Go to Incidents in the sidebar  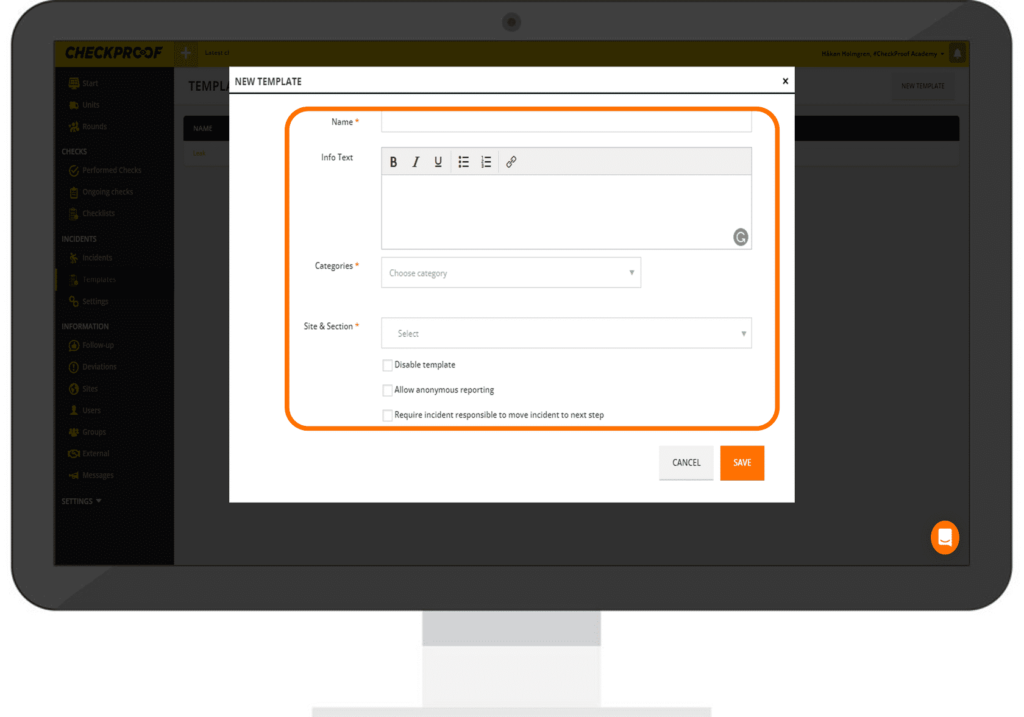click(97, 258)
